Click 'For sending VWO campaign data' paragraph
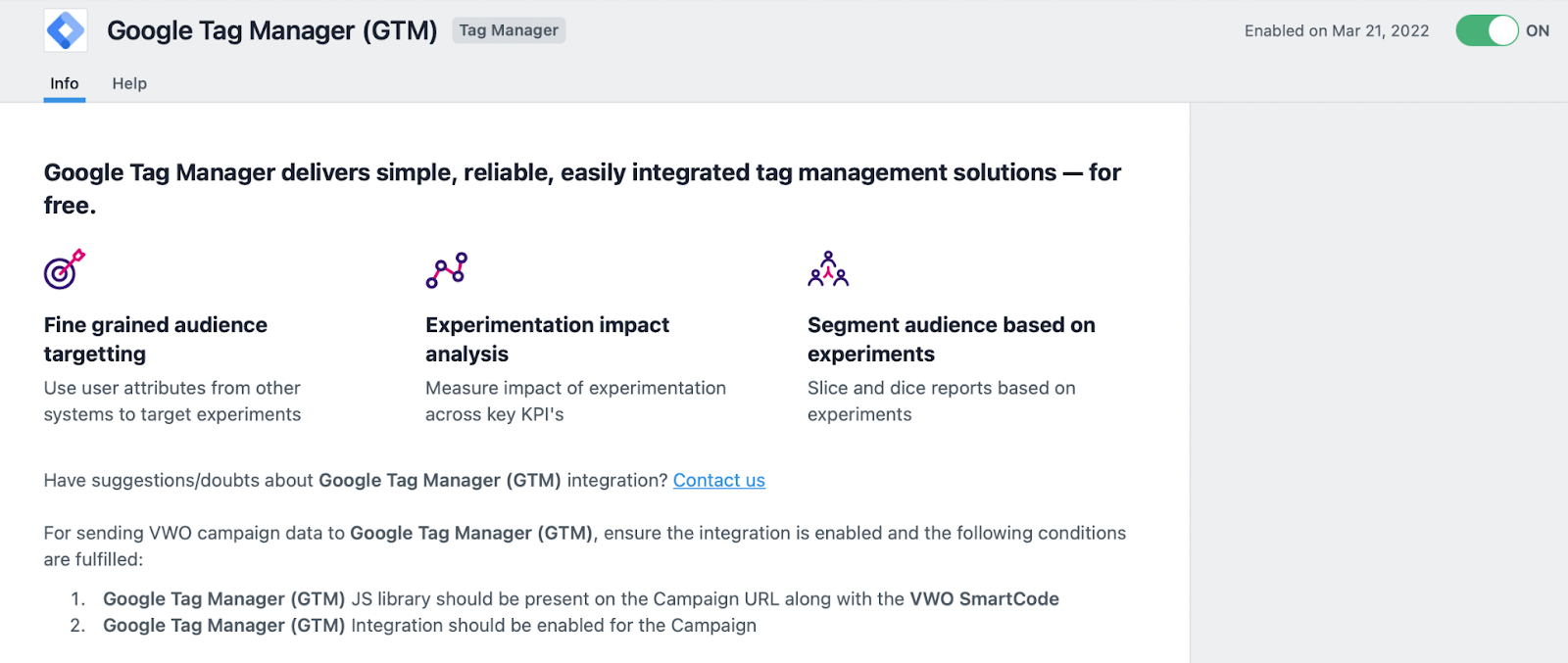Image resolution: width=1568 pixels, height=663 pixels. (x=585, y=545)
